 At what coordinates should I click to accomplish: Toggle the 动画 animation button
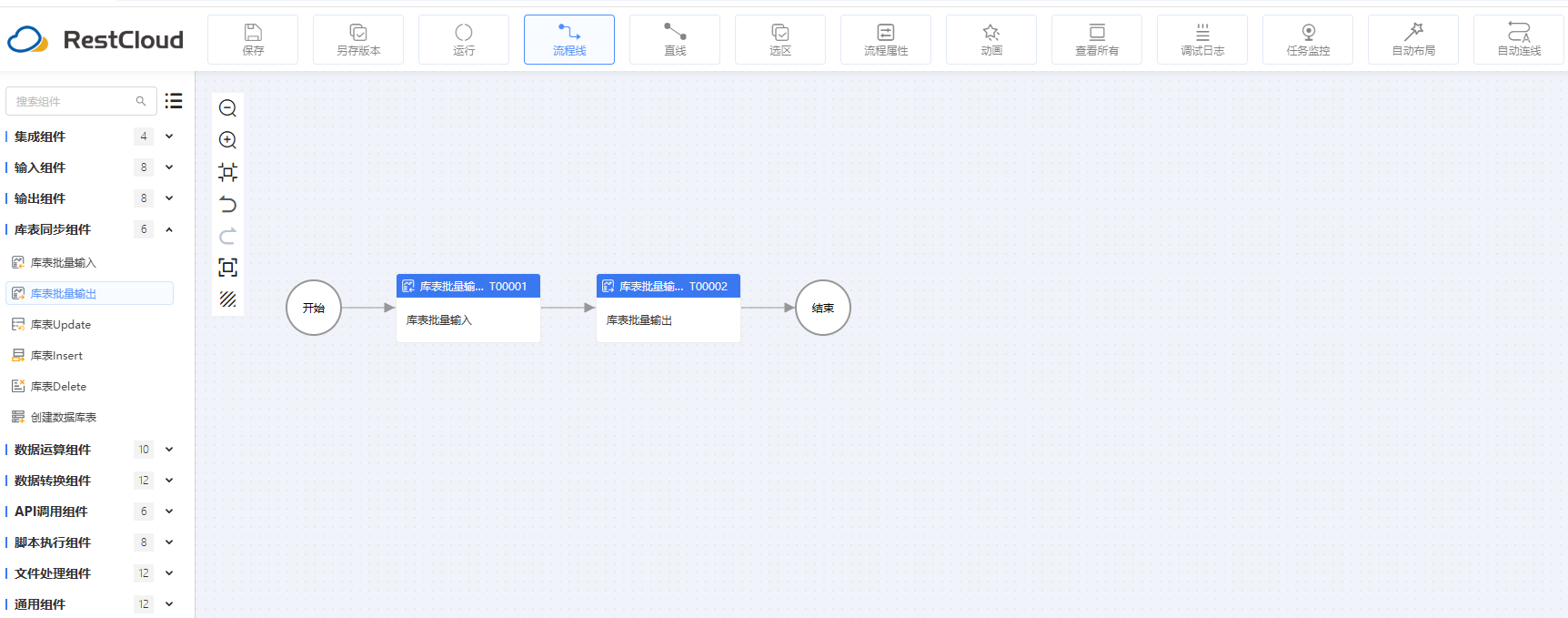tap(991, 39)
